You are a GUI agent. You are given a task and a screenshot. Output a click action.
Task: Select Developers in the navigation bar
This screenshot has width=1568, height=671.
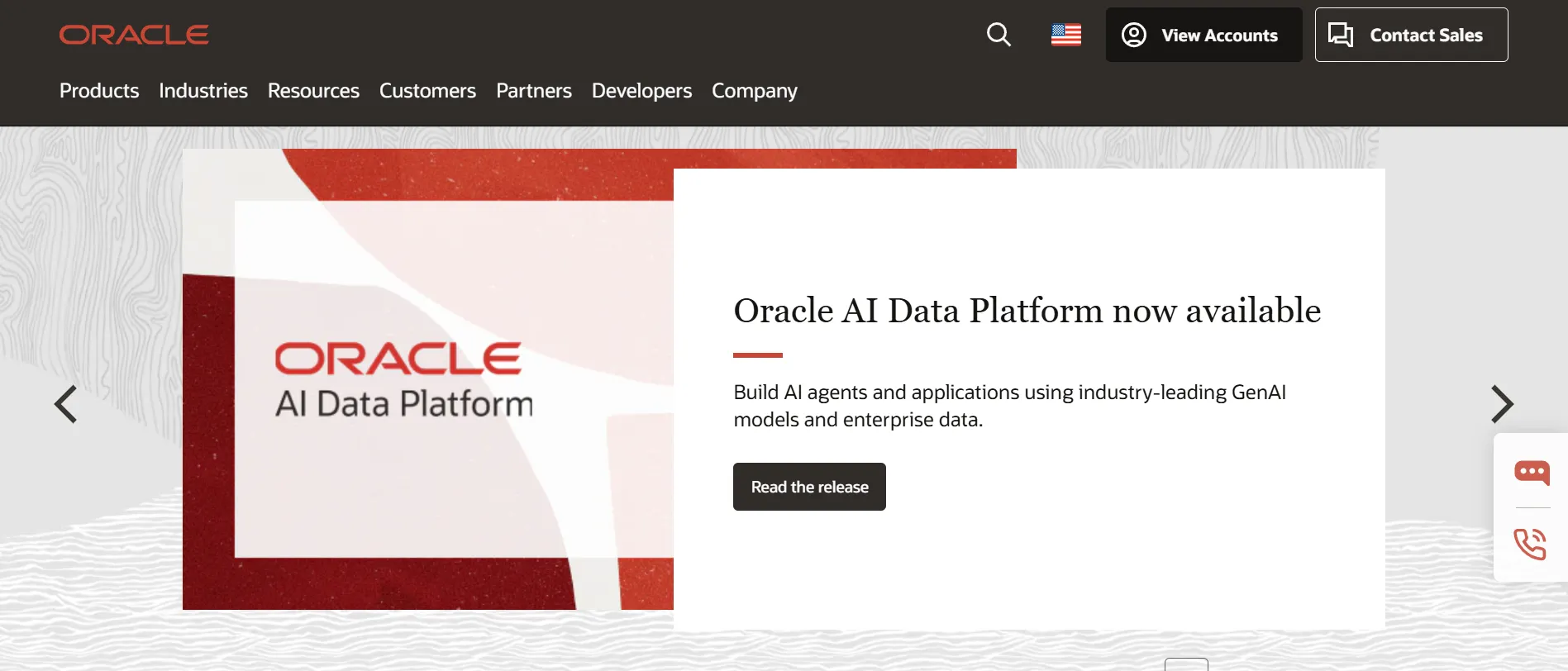641,91
